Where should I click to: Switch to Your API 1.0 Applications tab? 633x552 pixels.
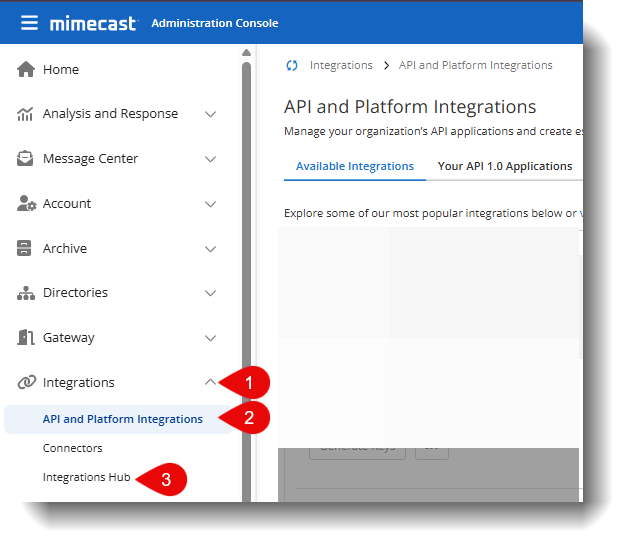(505, 166)
